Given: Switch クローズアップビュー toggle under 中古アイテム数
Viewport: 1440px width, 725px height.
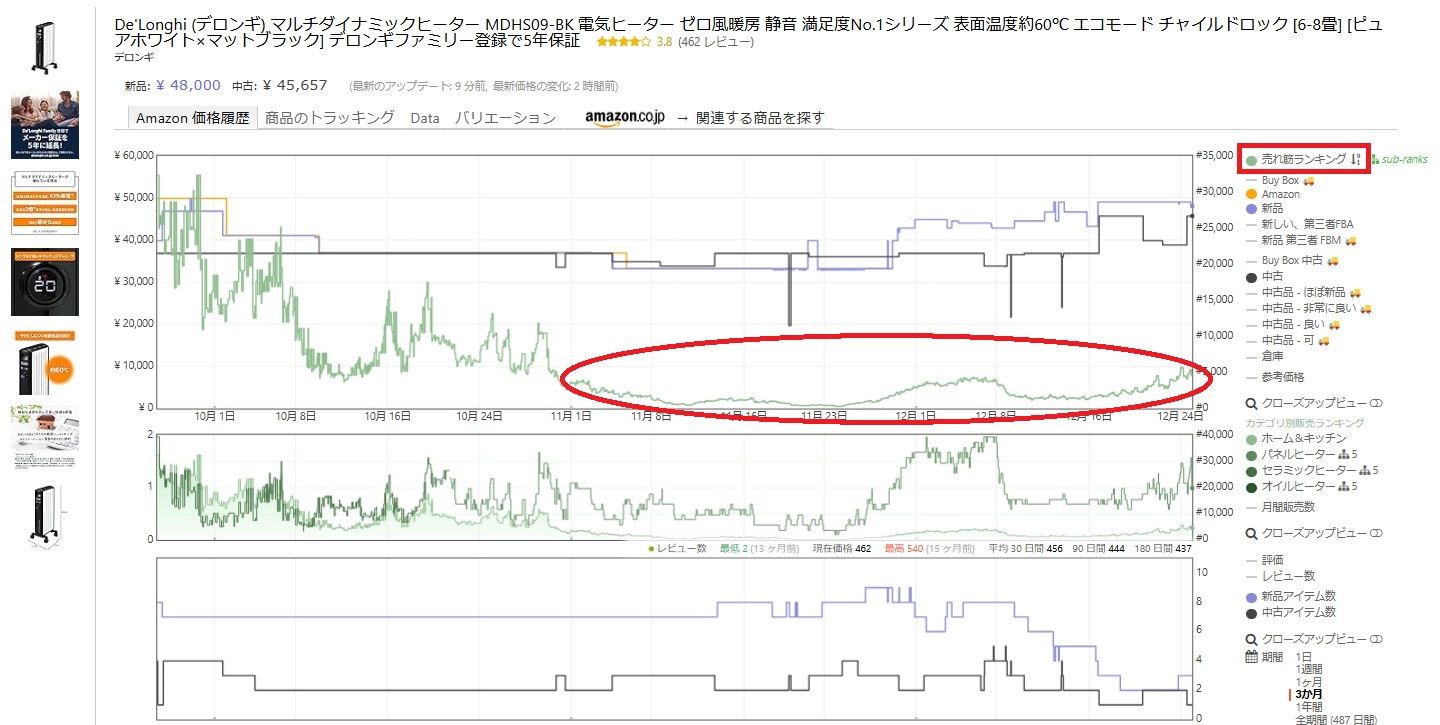Looking at the screenshot, I should 1375,639.
